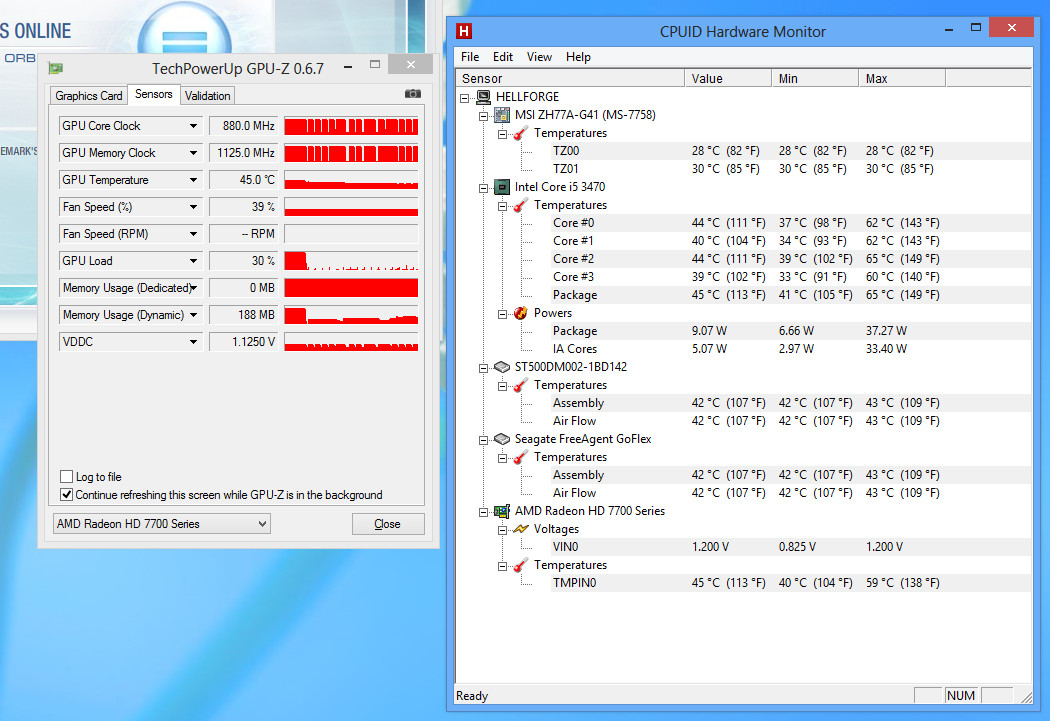Click thermometer icon under ST500DM002 drive
Viewport: 1050px width, 721px height.
coord(521,385)
